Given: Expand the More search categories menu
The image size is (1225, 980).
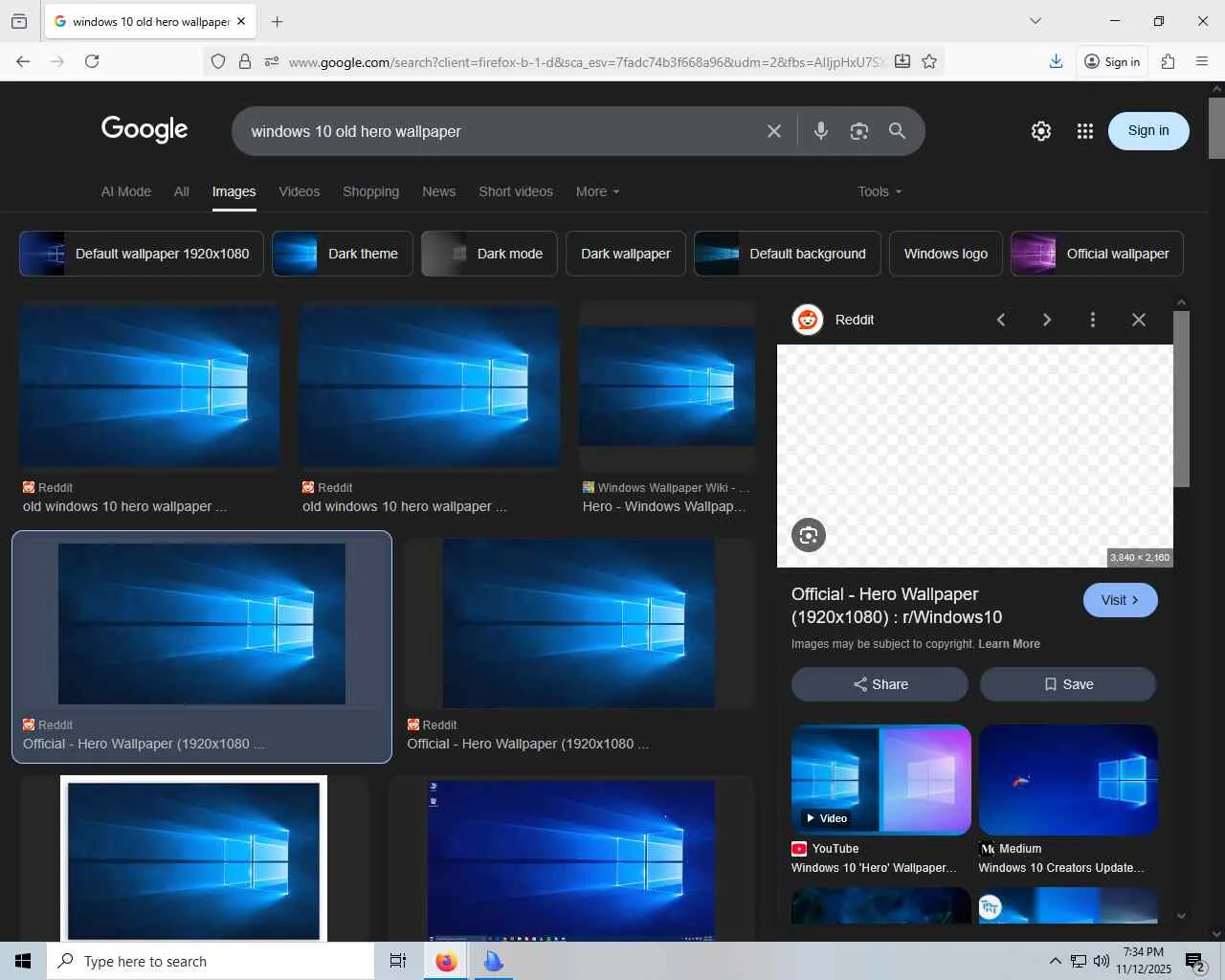Looking at the screenshot, I should 597,191.
